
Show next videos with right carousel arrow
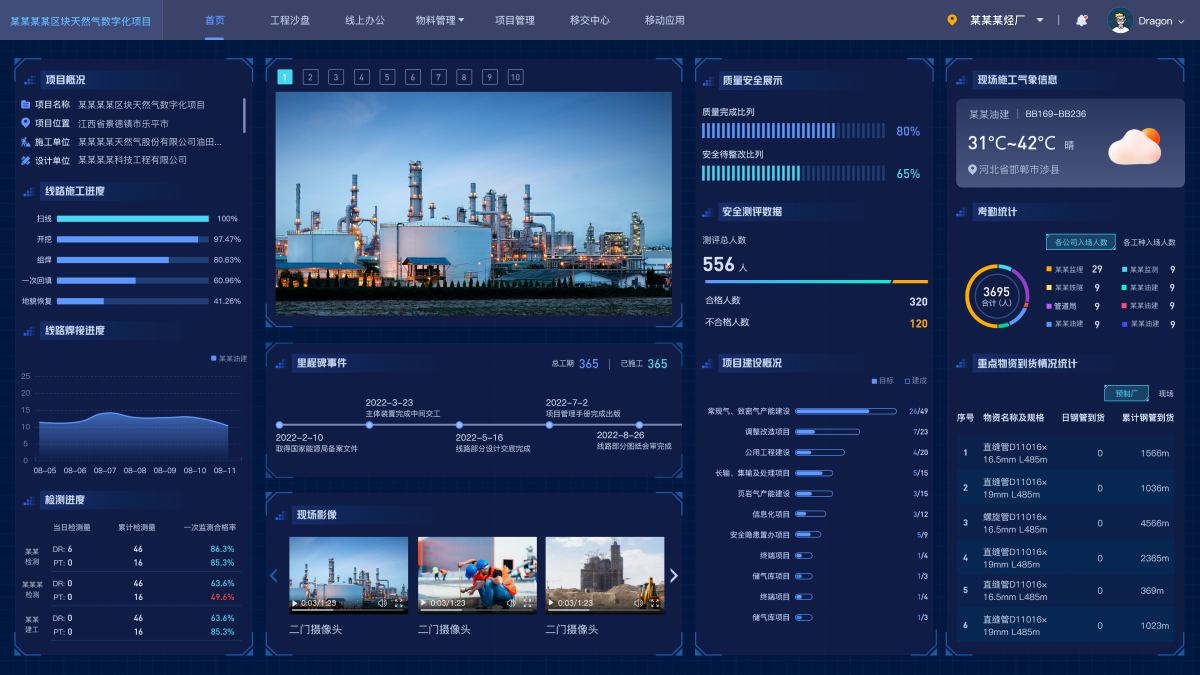[674, 575]
